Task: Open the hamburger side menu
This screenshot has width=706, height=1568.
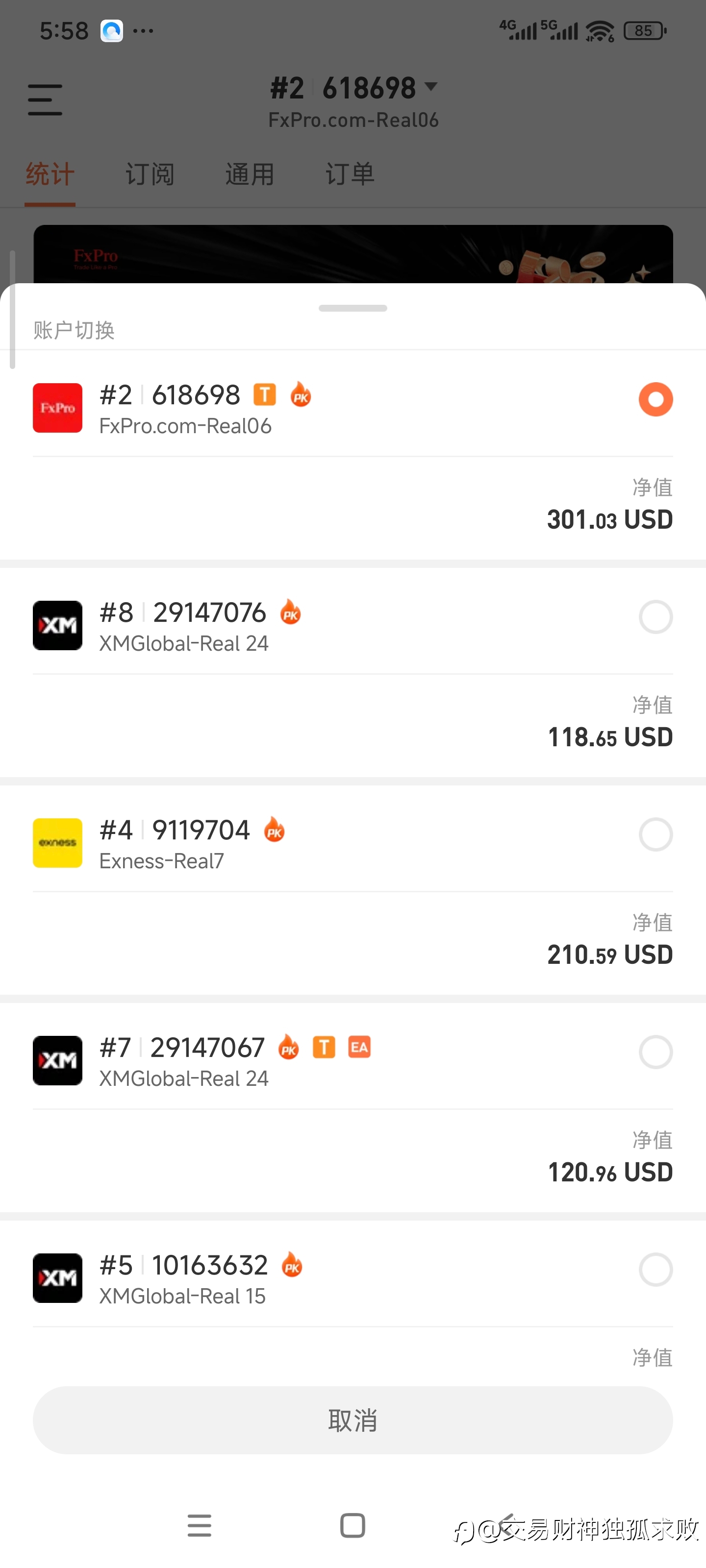Action: coord(45,100)
